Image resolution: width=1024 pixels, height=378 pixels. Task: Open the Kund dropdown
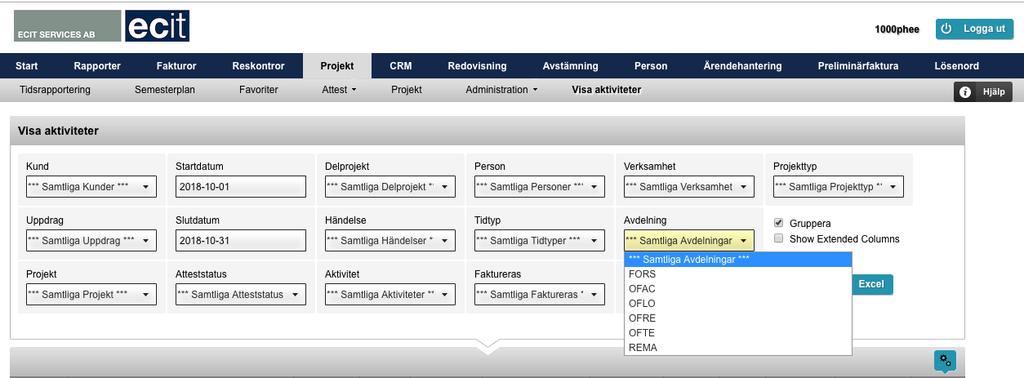[91, 187]
